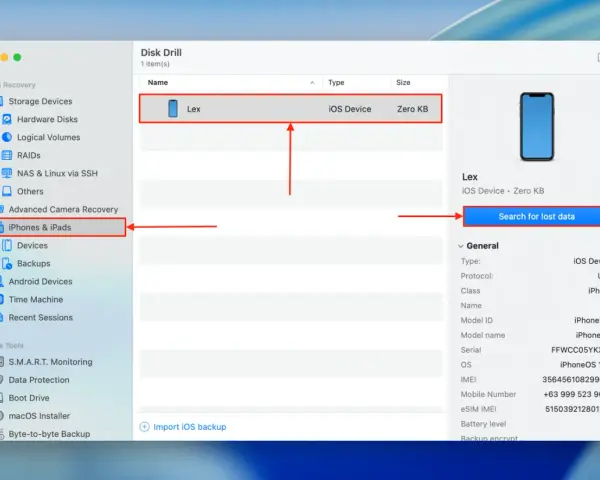Screen dimensions: 600x480
Task: Click the NAS & Linux via SSH icon
Action: [x=7, y=173]
